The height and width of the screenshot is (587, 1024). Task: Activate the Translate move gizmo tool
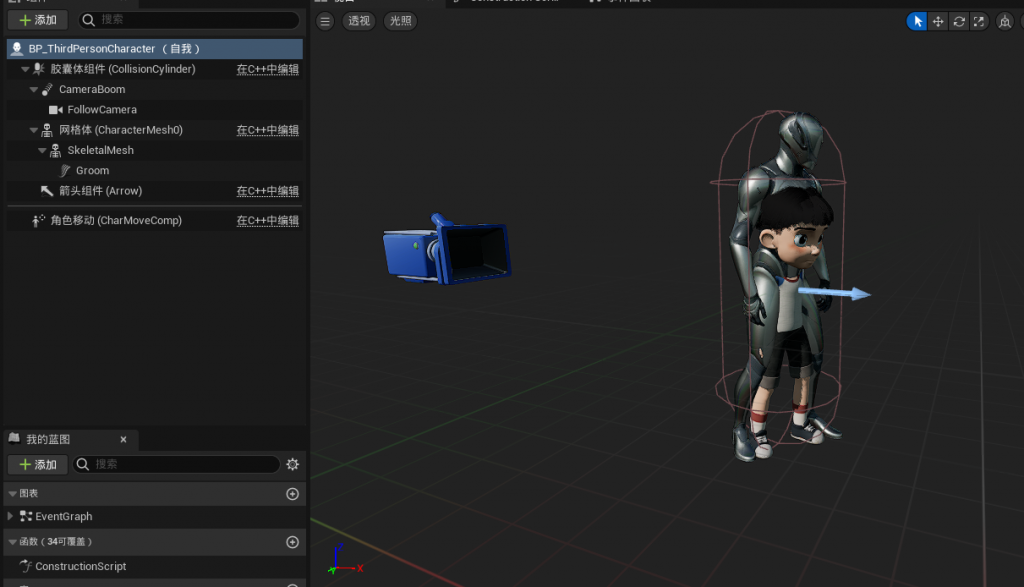coord(938,22)
